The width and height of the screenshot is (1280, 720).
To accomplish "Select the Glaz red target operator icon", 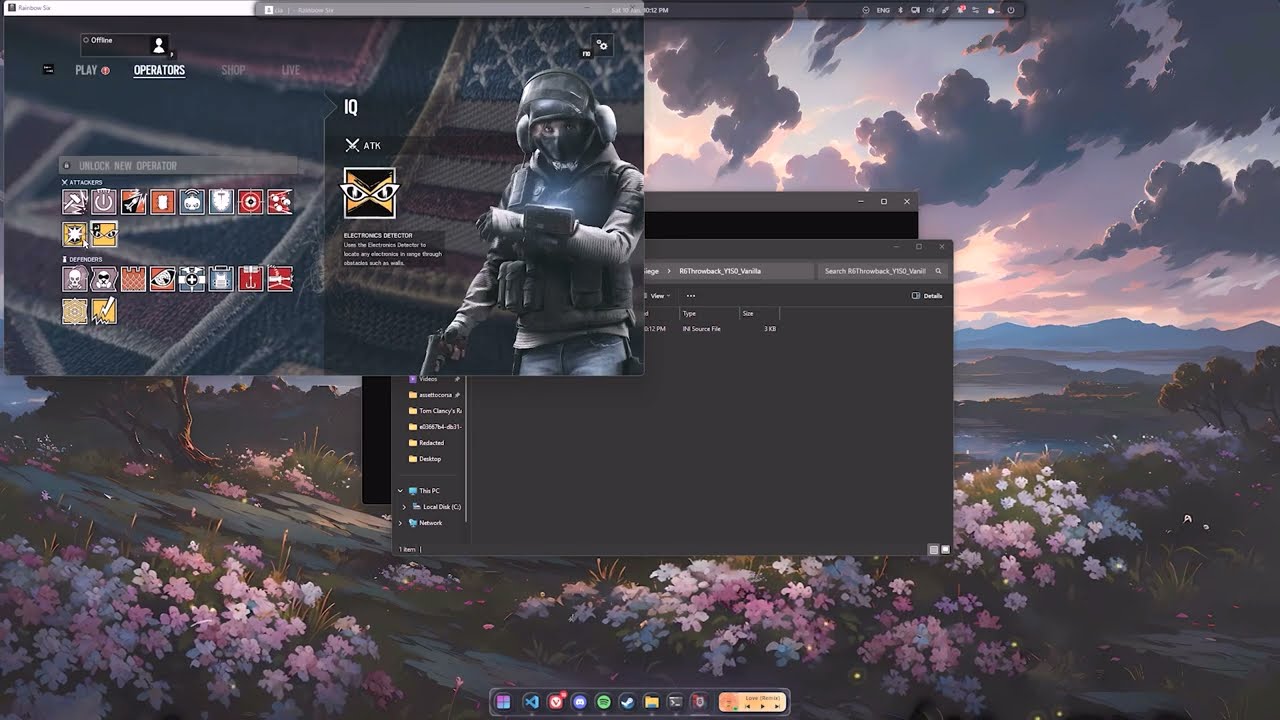I will (250, 202).
